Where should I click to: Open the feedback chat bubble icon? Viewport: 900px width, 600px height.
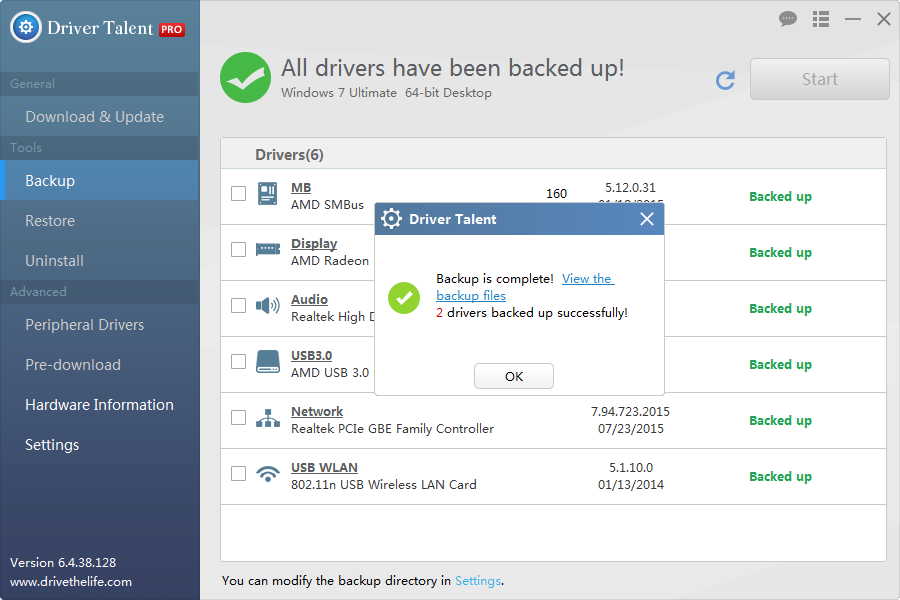click(788, 19)
